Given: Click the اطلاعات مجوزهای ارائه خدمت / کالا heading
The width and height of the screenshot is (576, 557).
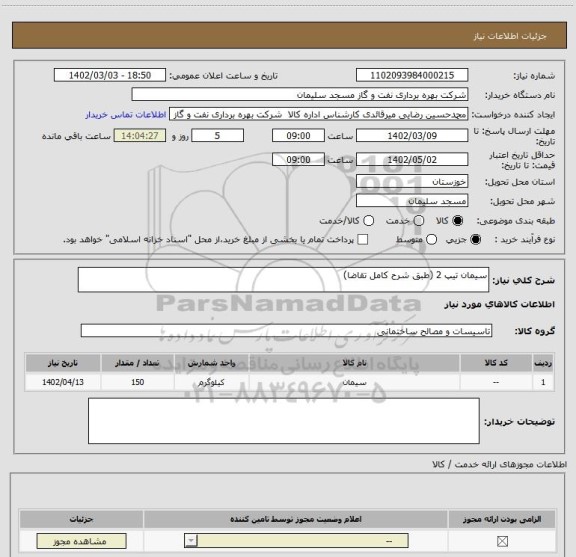Looking at the screenshot, I should [x=499, y=464].
